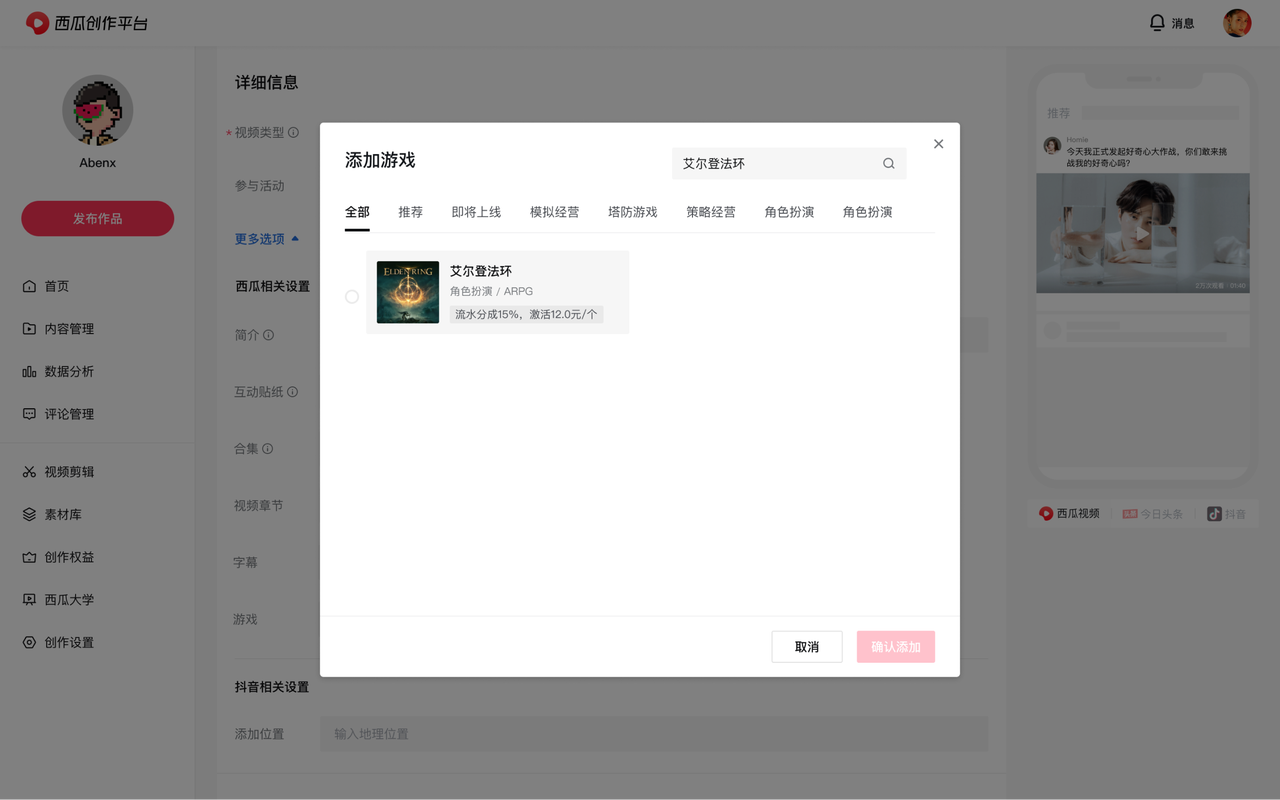The width and height of the screenshot is (1280, 800).
Task: Click the 输入地理位置 input field
Action: tap(654, 734)
